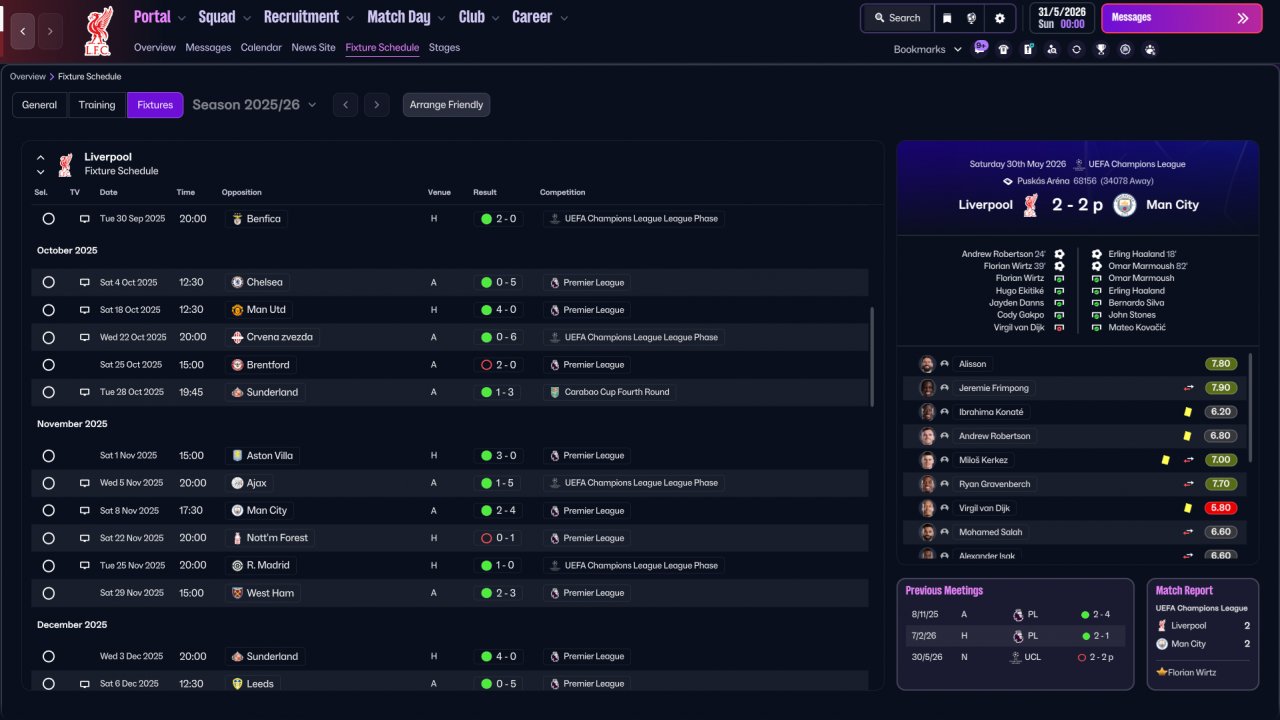
Task: Go back with the left arrow navigation button
Action: click(23, 31)
